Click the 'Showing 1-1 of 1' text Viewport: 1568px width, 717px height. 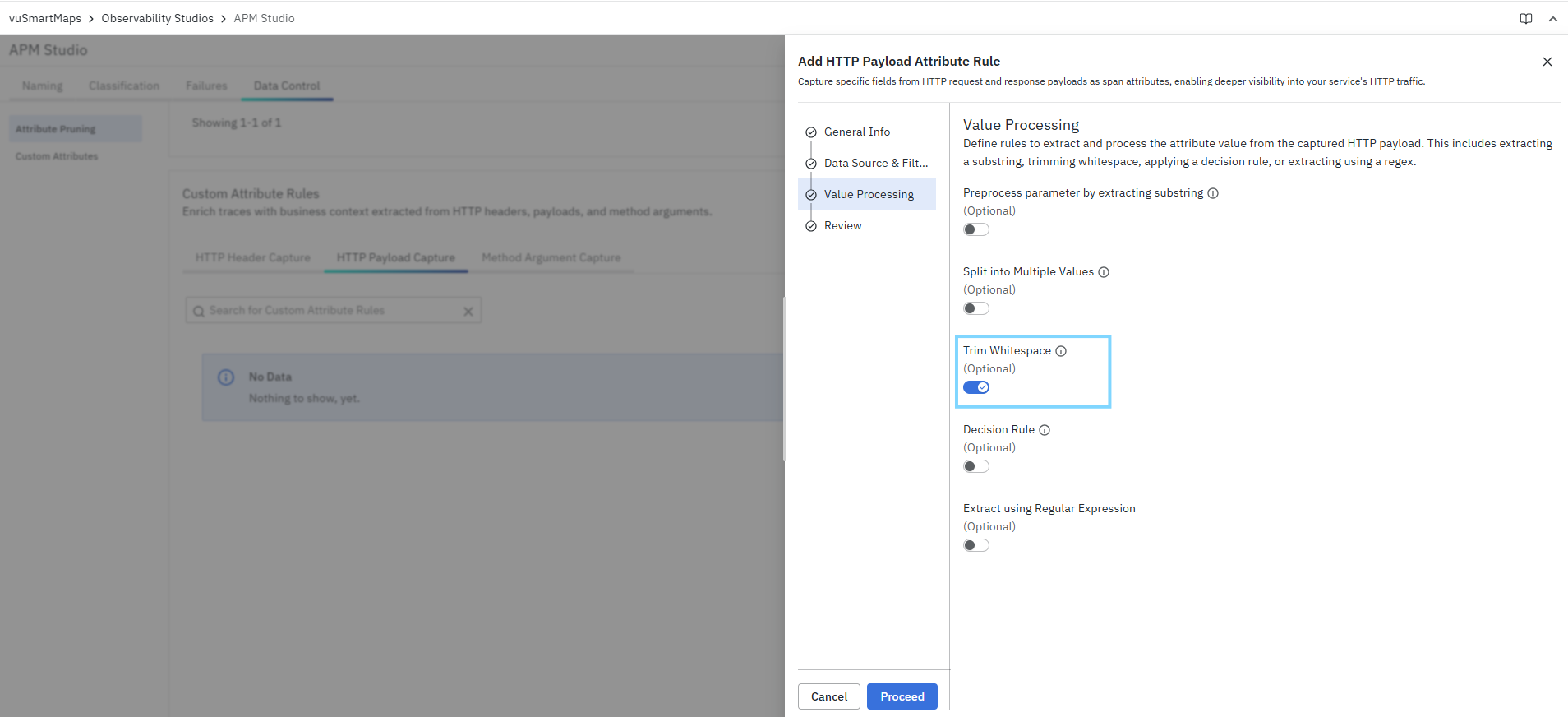point(237,123)
